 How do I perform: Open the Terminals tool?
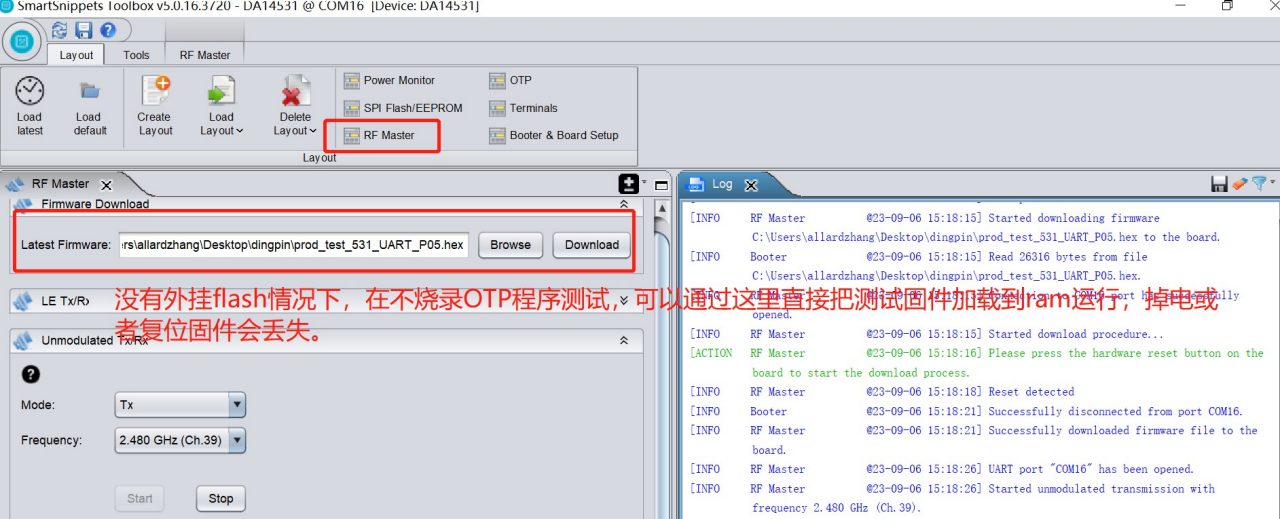pos(523,108)
